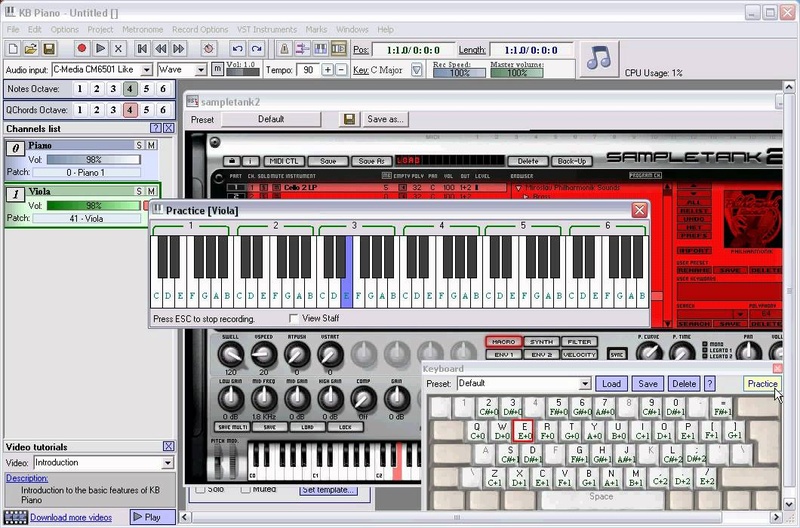This screenshot has width=800, height=528.
Task: Save the project with the floppy disk icon
Action: 49,49
